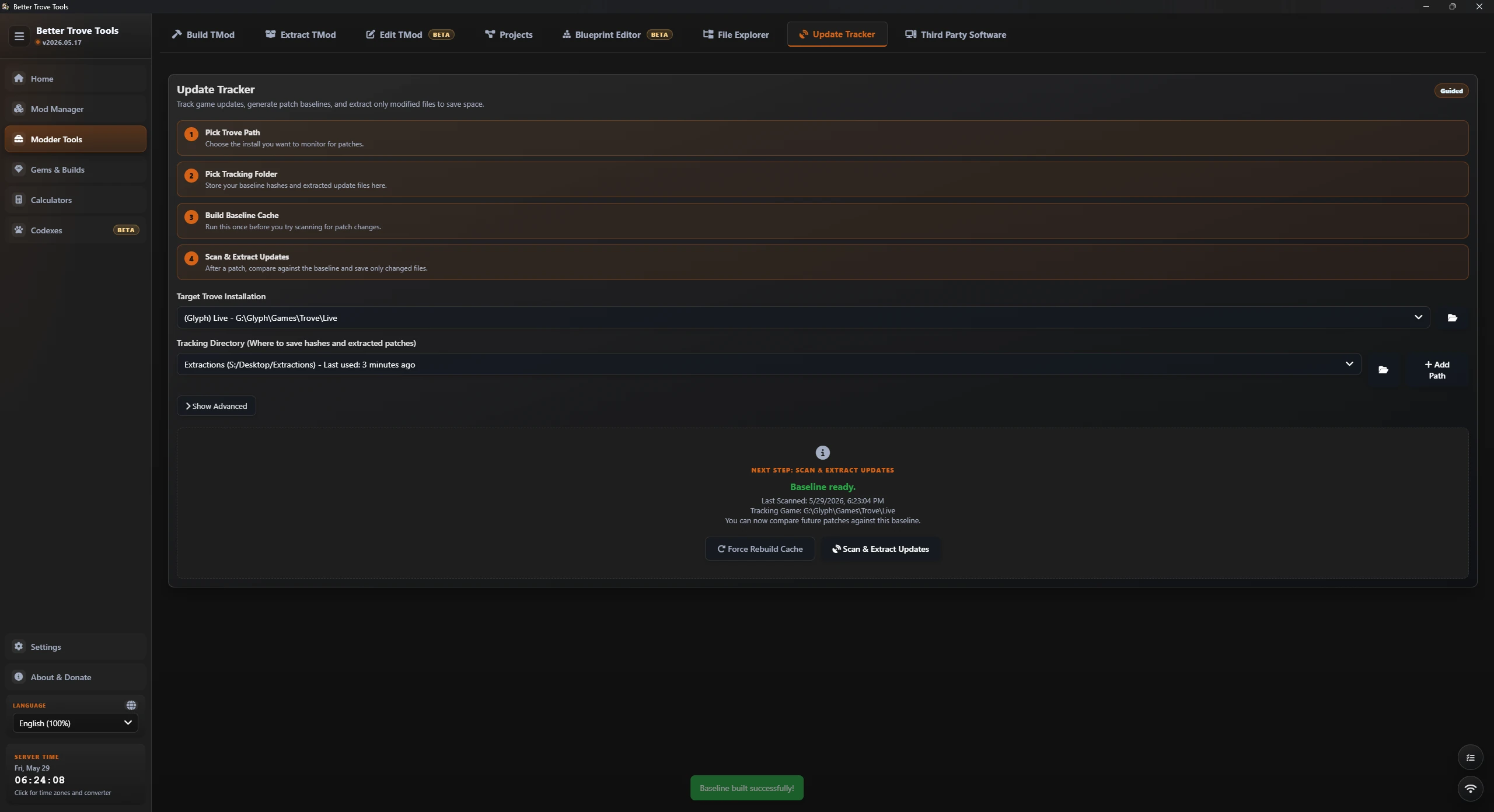
Task: Click the Last Scanned timestamp line
Action: (x=822, y=501)
